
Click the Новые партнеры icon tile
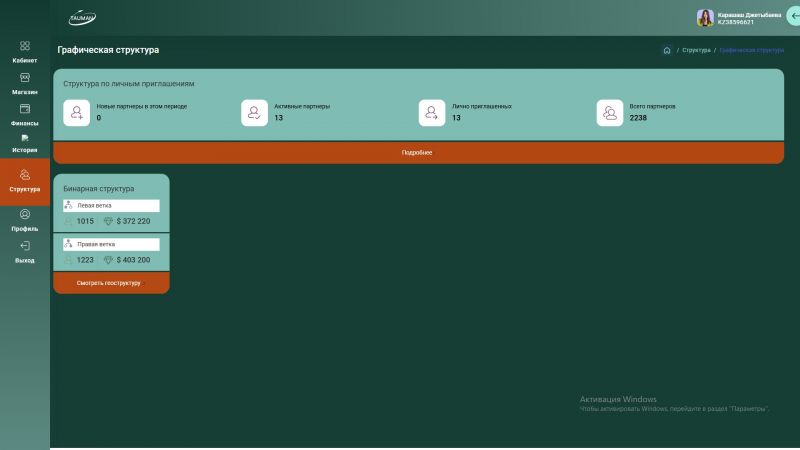coord(77,113)
